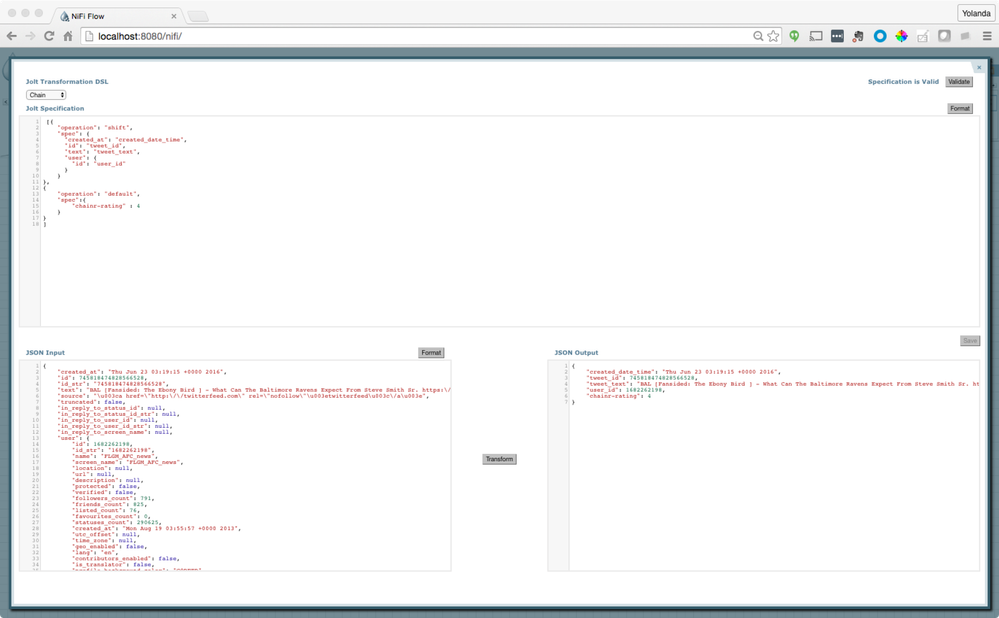Run the Transform on the JSON input
Image resolution: width=999 pixels, height=618 pixels.
click(x=498, y=458)
